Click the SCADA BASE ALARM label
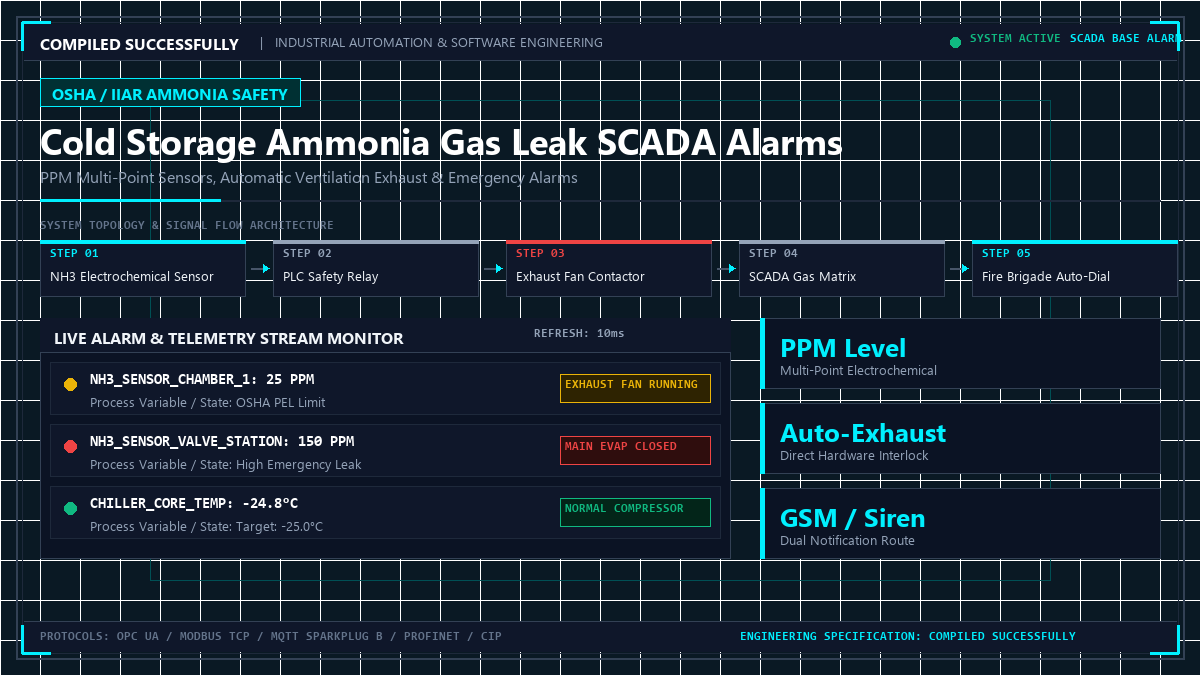The image size is (1200, 675). (1125, 38)
